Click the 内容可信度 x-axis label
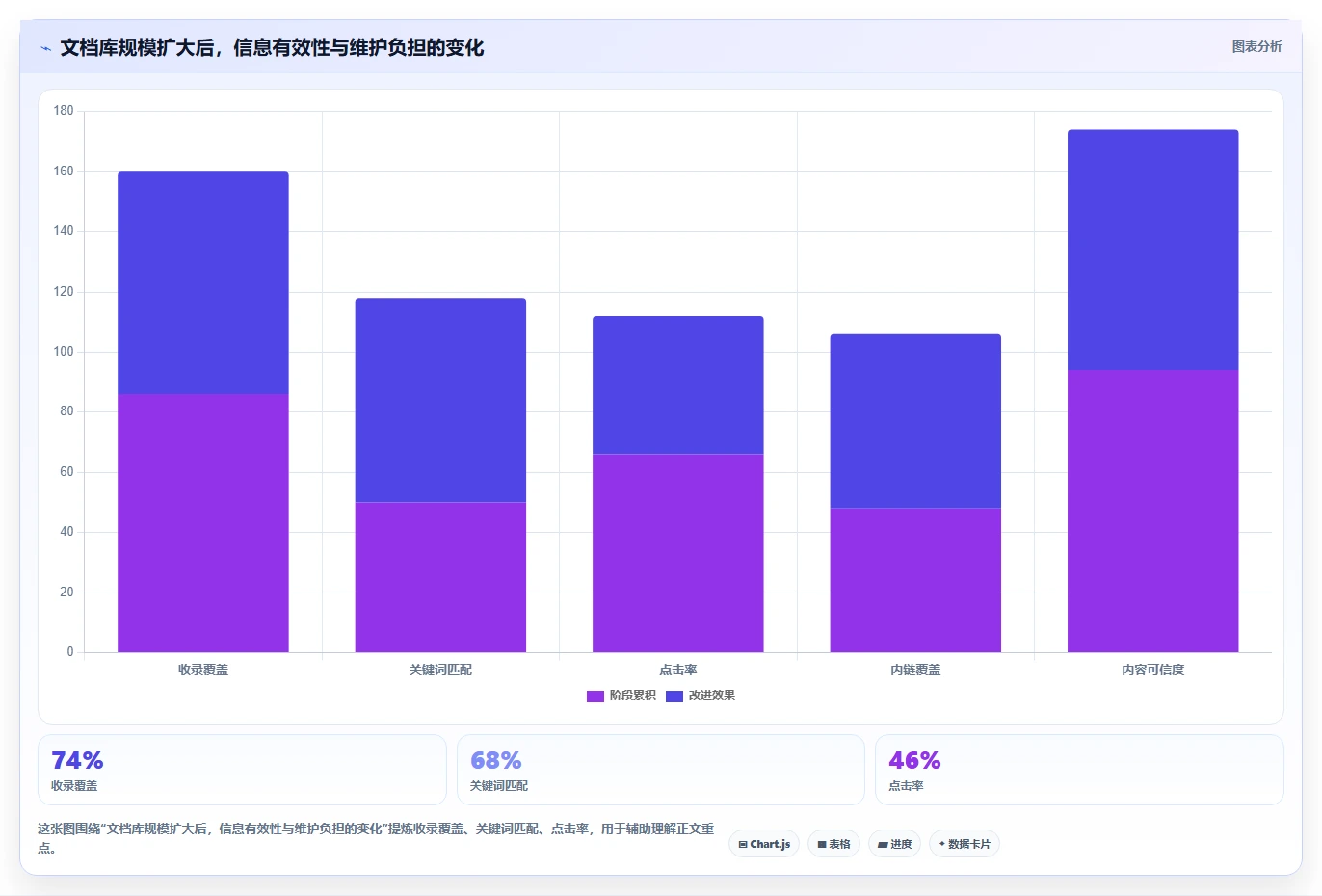Image resolution: width=1322 pixels, height=896 pixels. coord(1153,670)
